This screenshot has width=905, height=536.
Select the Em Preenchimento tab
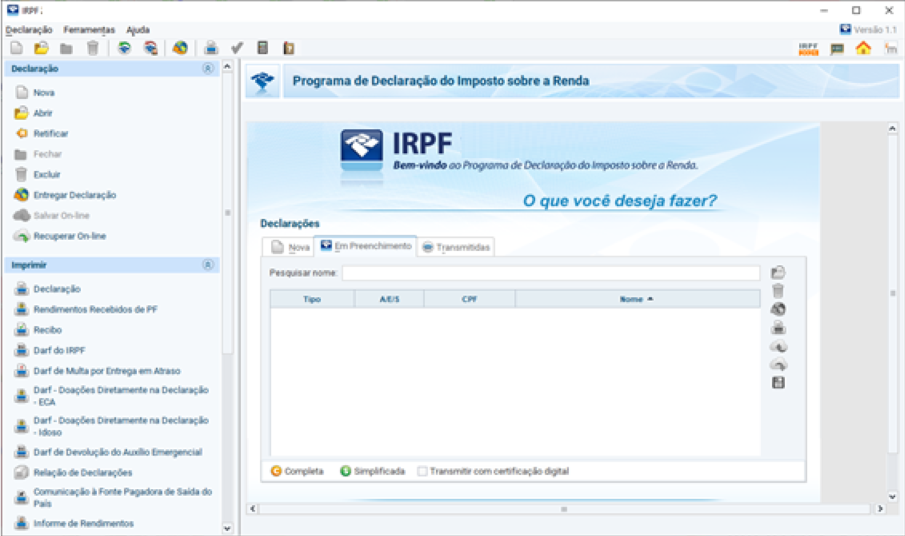[365, 246]
